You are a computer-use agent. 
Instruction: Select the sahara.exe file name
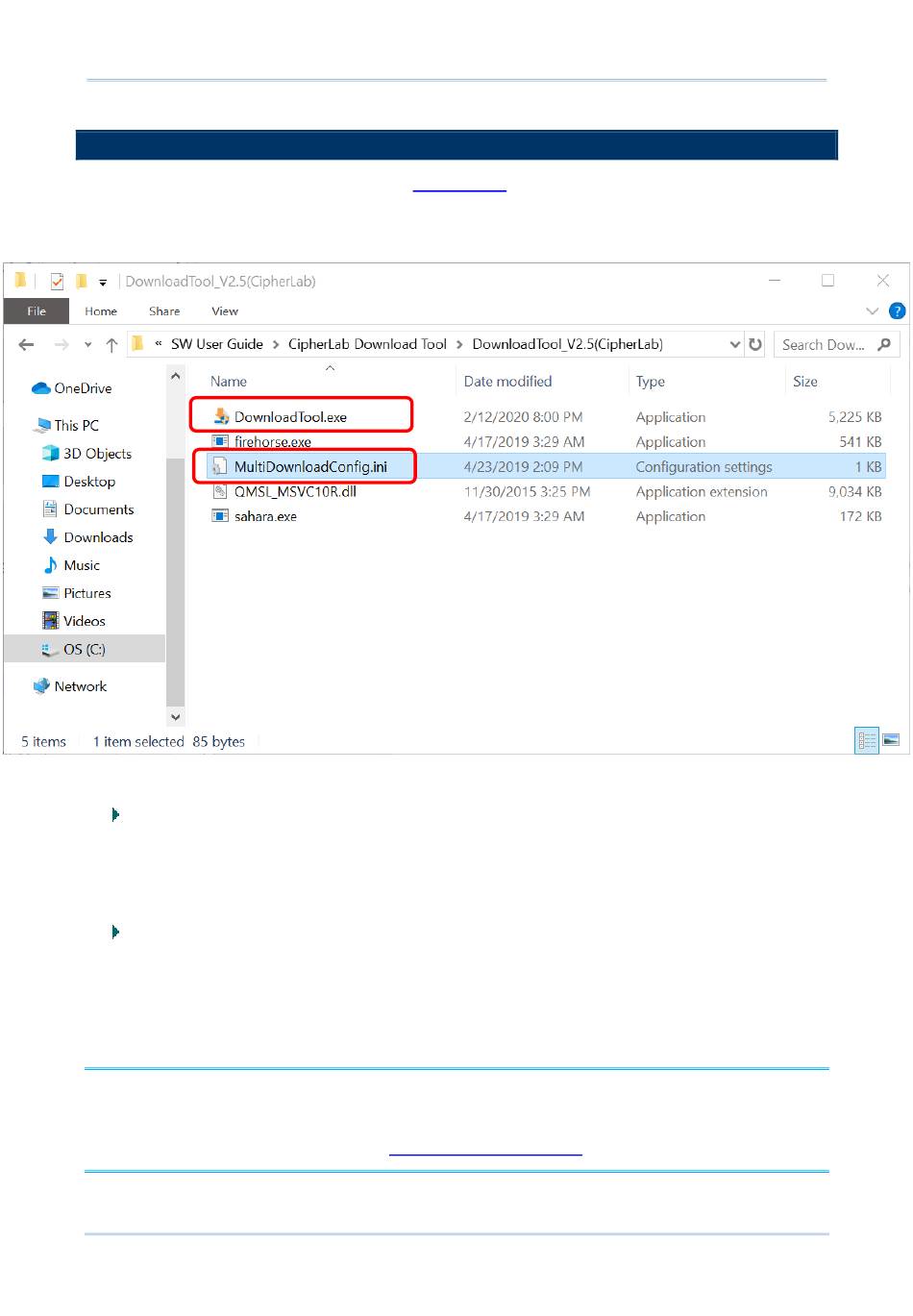(265, 516)
